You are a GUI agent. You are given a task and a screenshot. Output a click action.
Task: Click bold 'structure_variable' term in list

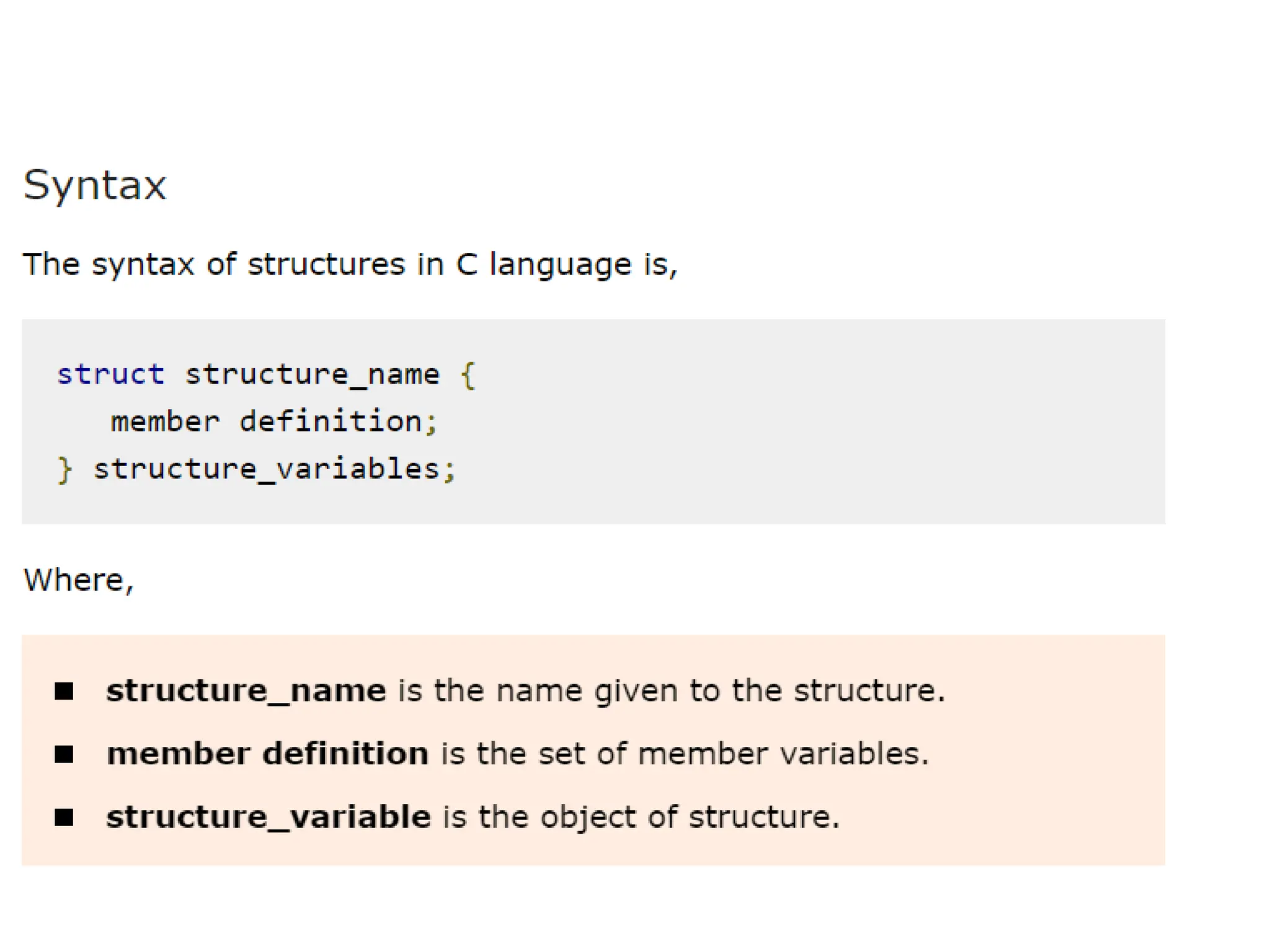point(268,817)
